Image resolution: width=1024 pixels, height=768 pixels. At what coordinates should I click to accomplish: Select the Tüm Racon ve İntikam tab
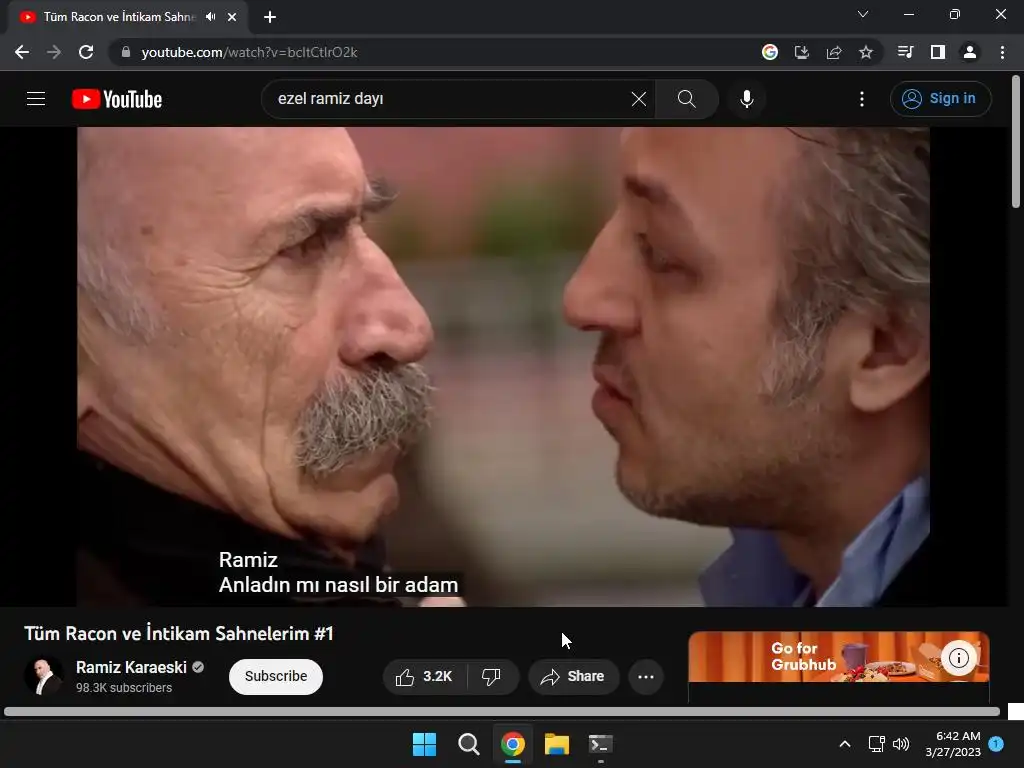(120, 17)
